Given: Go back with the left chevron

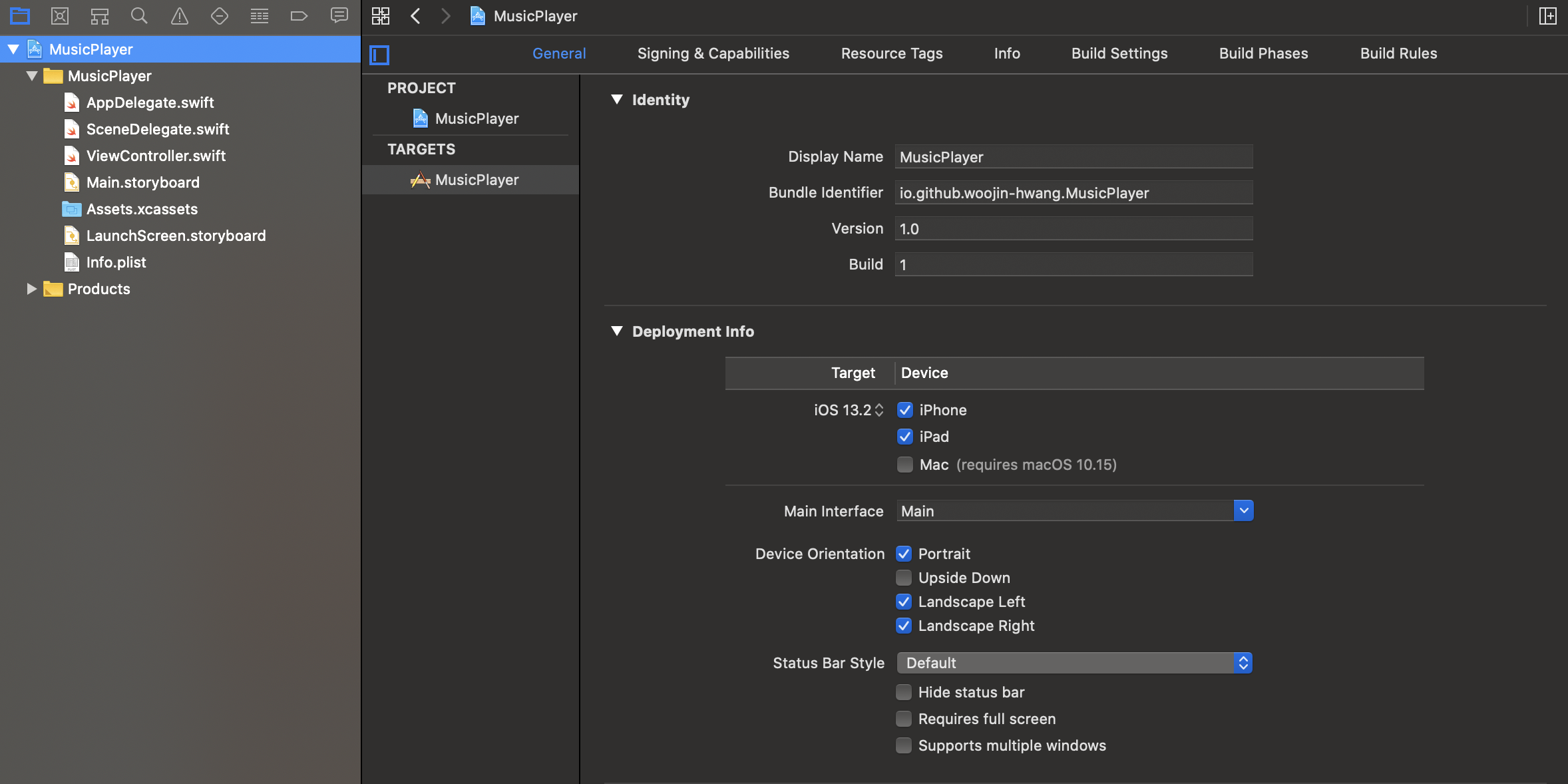Looking at the screenshot, I should (416, 16).
